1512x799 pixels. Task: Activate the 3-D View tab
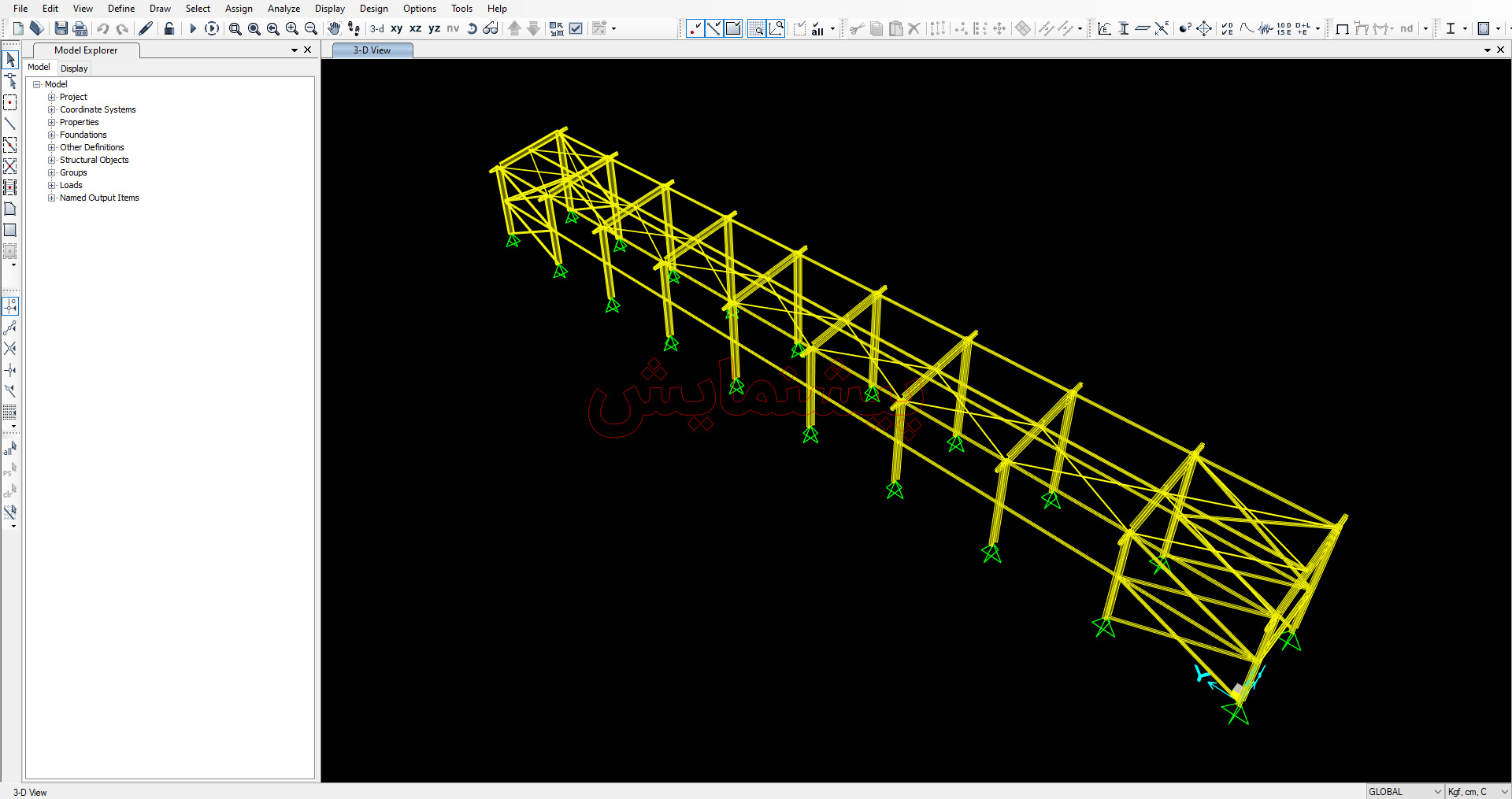point(372,50)
